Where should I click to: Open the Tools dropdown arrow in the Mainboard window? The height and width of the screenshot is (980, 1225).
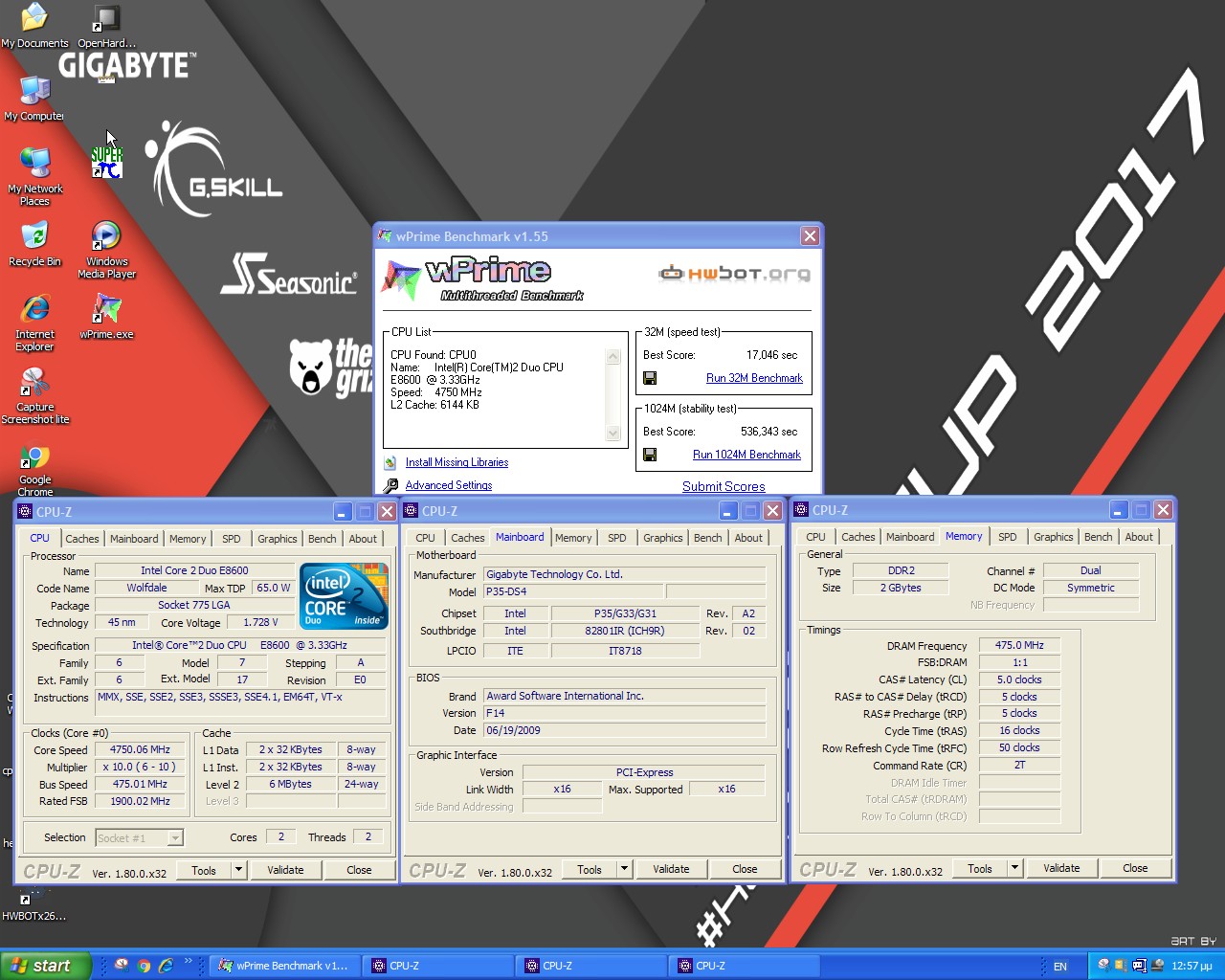625,869
